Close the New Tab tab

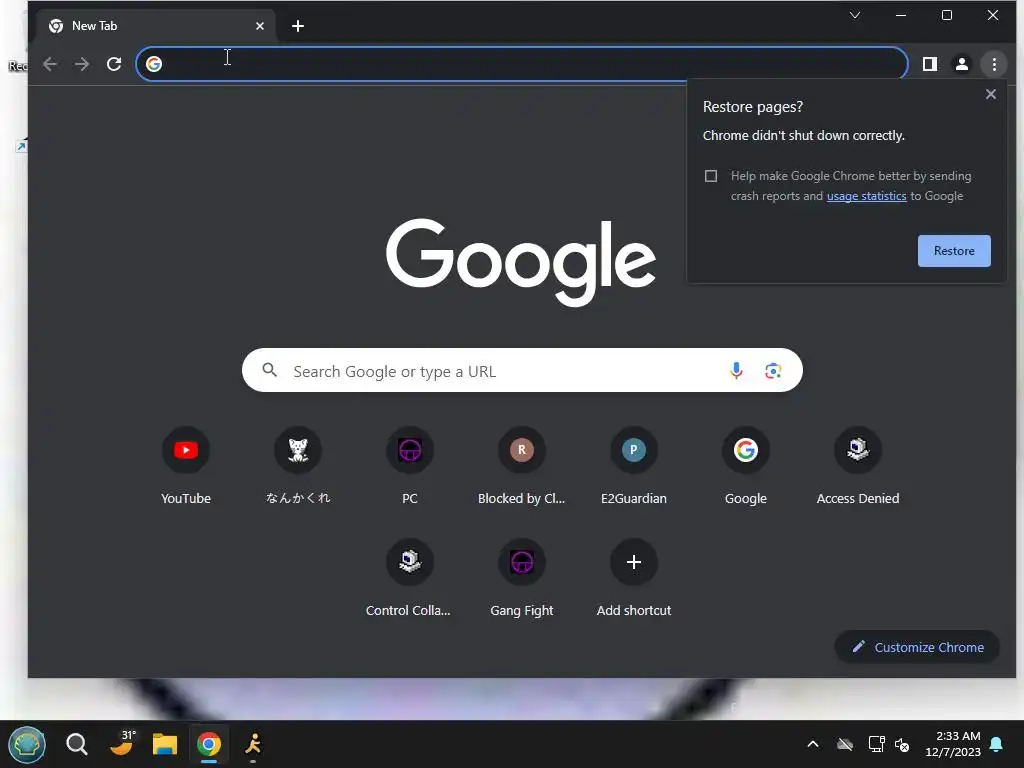click(x=260, y=26)
